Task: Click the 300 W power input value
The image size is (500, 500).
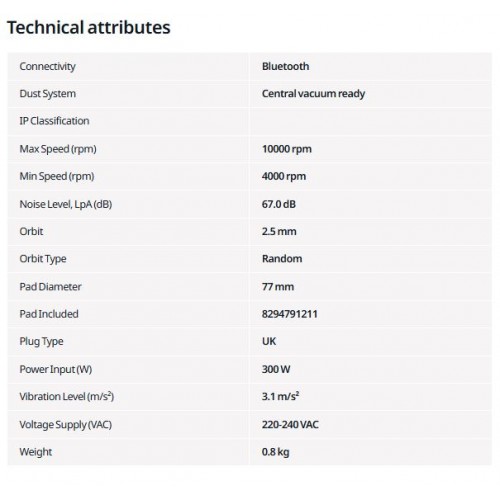Action: 276,369
